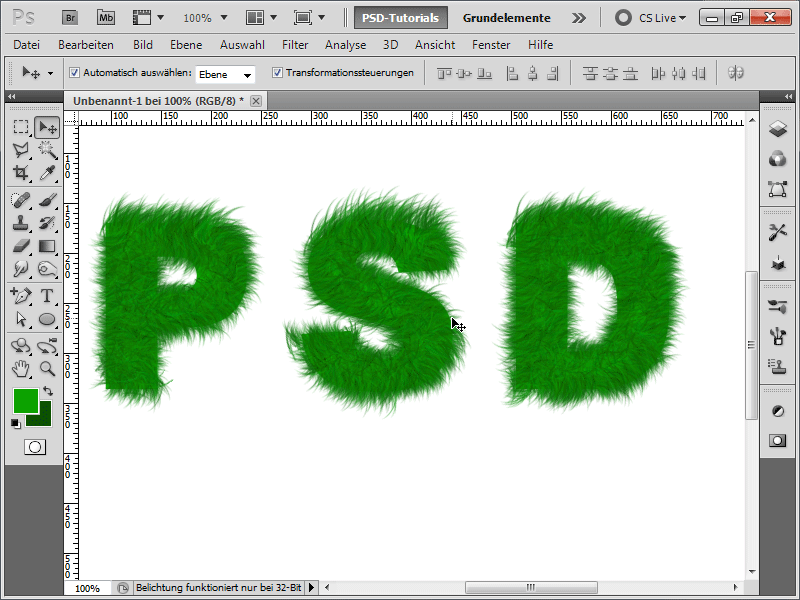
Task: Select the Hand tool
Action: tap(21, 368)
